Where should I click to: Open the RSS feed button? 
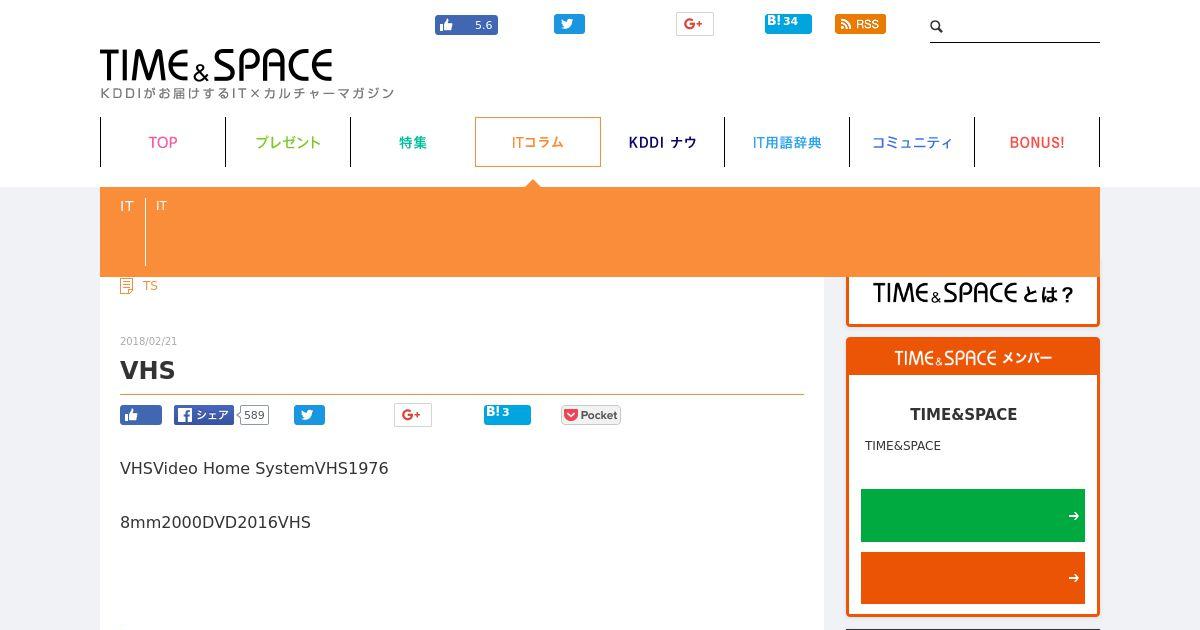pos(860,24)
